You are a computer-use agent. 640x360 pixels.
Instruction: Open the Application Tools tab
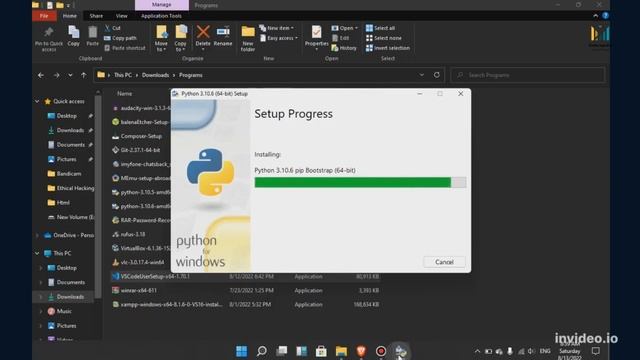coord(161,16)
